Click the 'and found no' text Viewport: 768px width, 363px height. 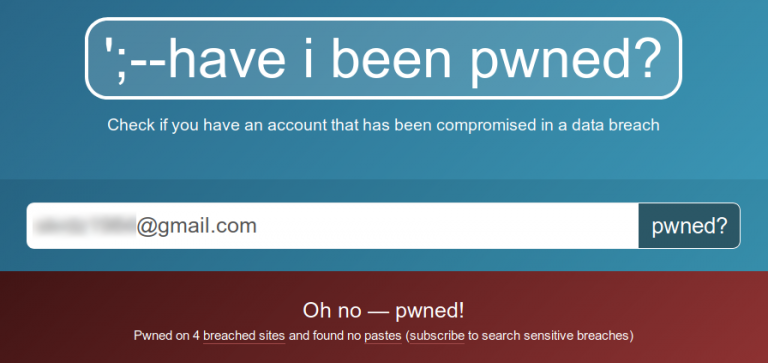tap(325, 336)
